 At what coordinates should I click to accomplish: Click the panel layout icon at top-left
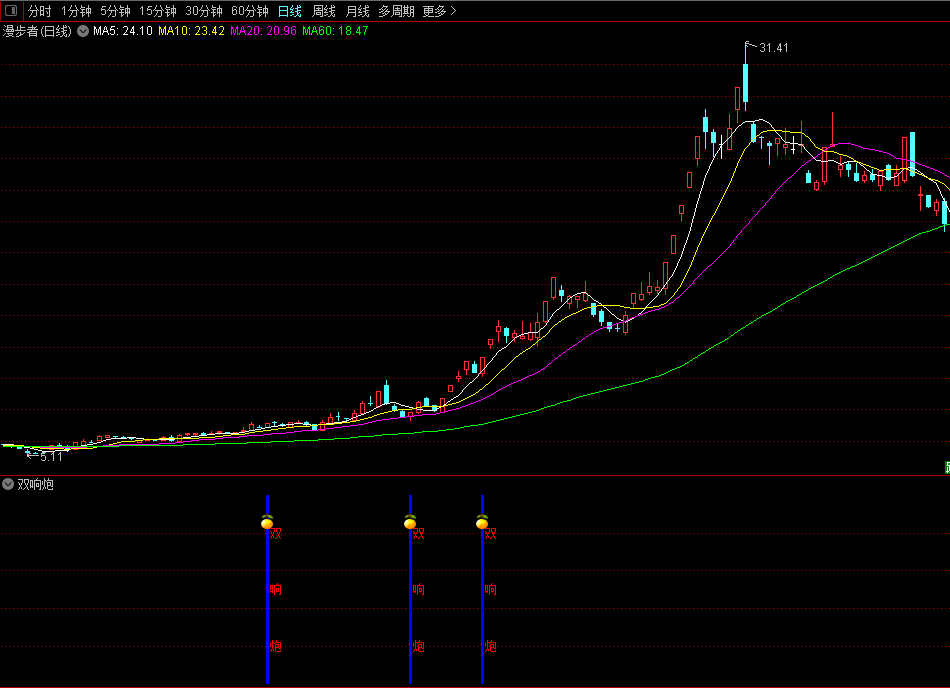[x=11, y=10]
